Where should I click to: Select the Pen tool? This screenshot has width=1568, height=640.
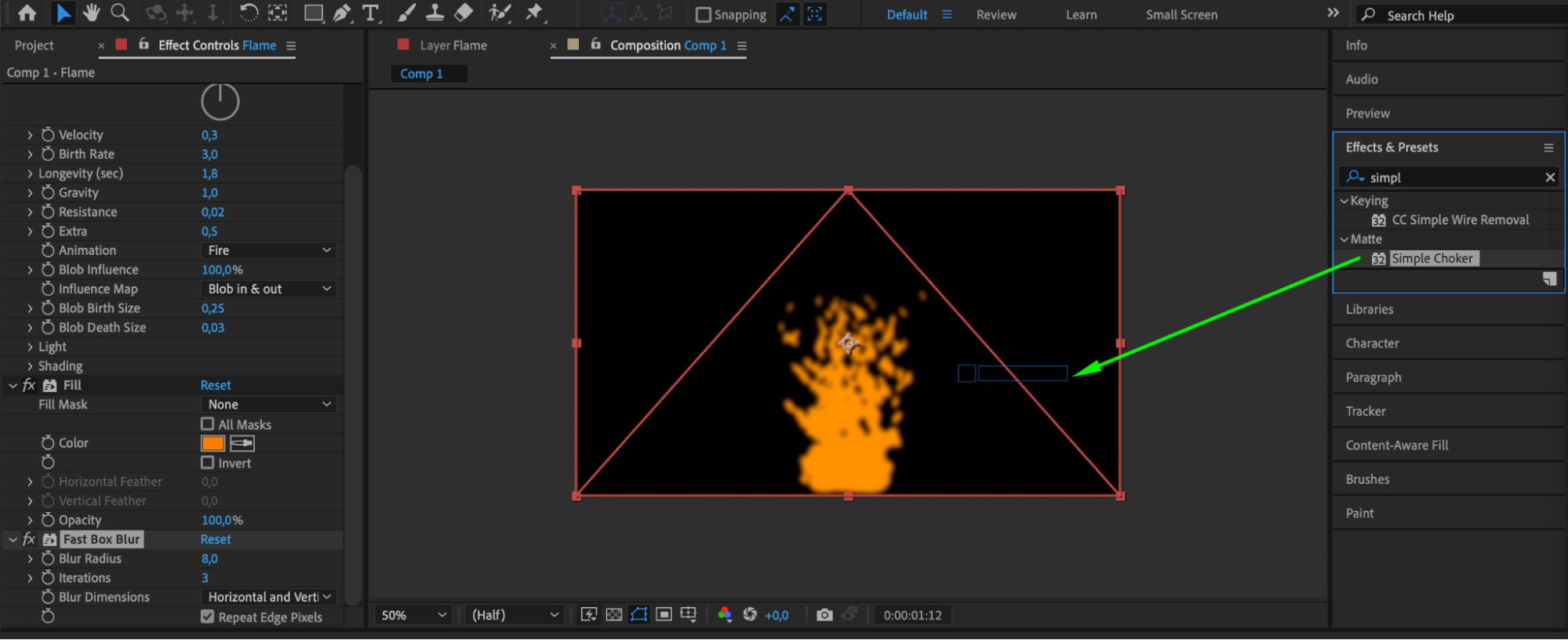tap(342, 13)
